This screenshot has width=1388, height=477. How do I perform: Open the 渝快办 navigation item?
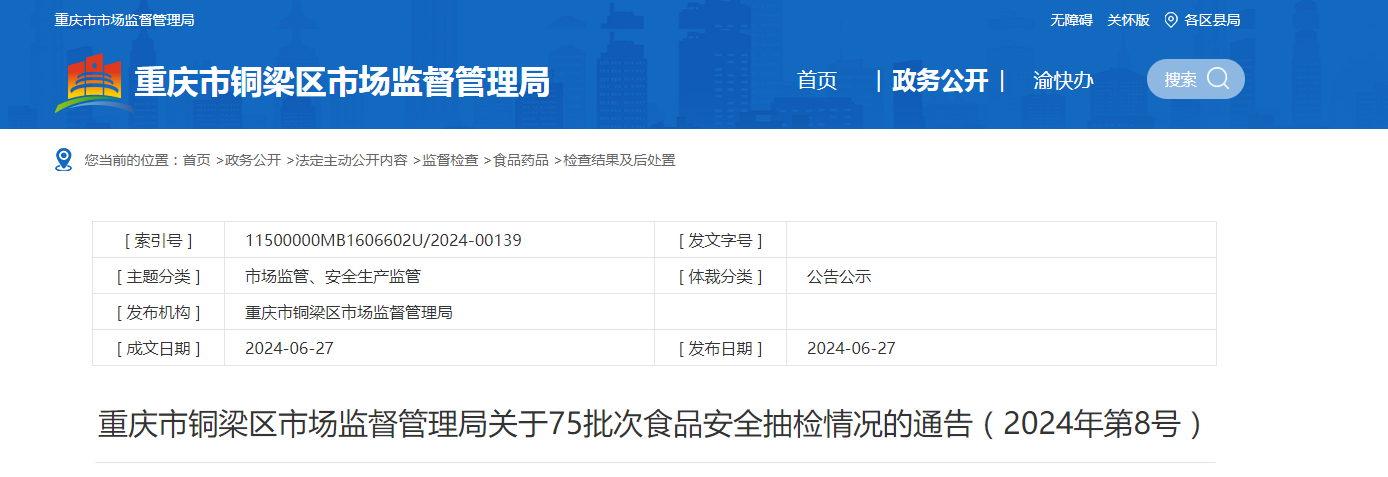(1062, 81)
